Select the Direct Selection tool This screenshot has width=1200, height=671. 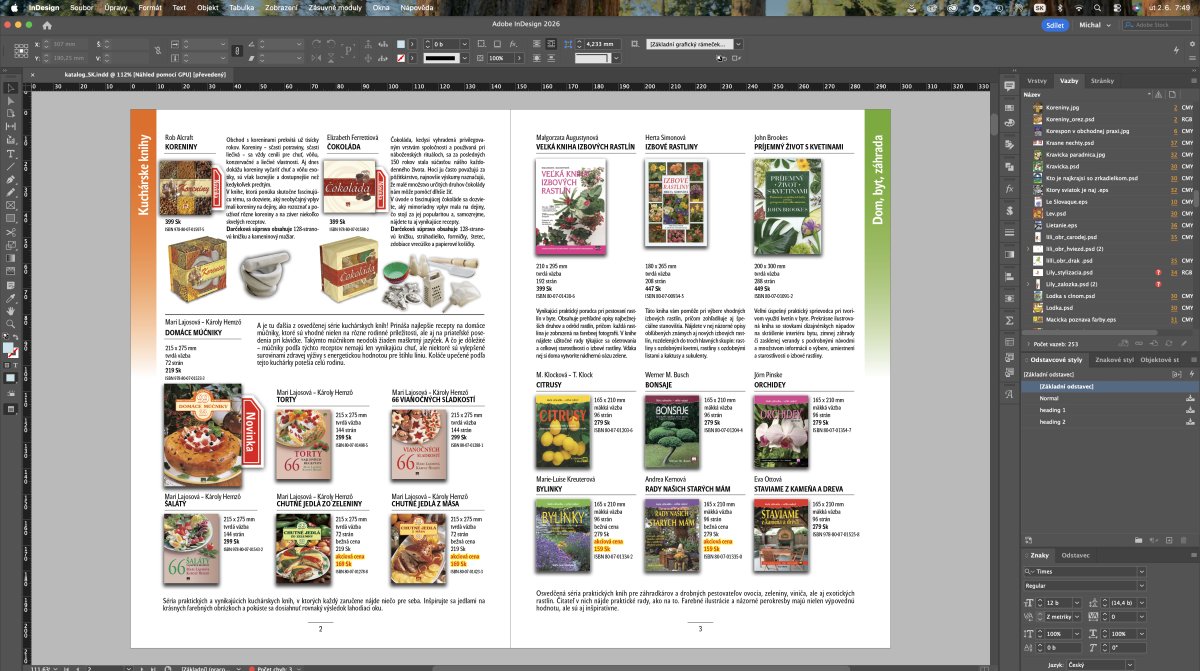(x=11, y=99)
